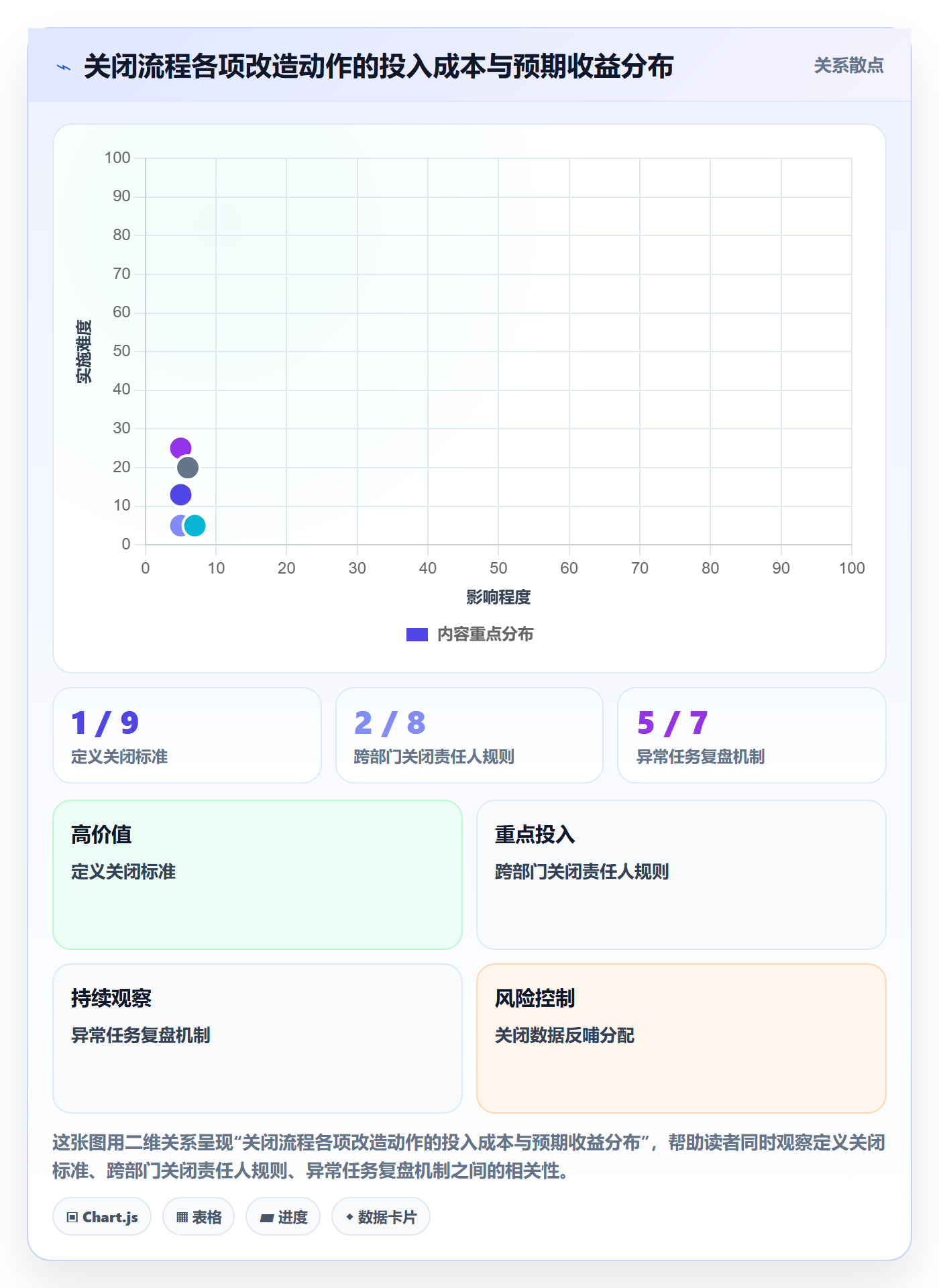Click the 关系散点 label in the header

848,66
